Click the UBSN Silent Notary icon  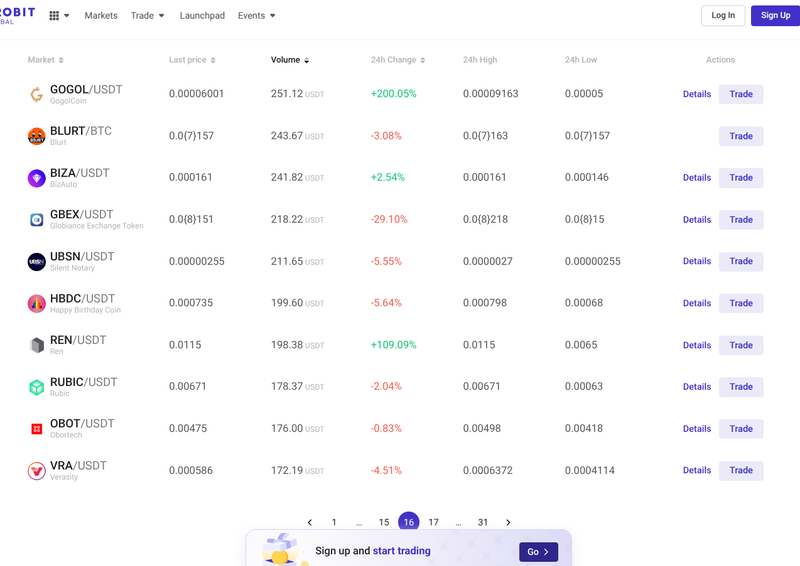tap(36, 262)
